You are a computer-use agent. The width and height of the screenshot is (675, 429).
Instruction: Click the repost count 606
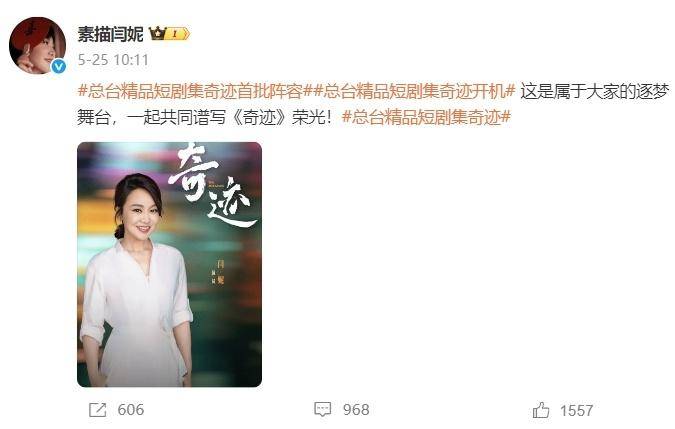(x=131, y=410)
